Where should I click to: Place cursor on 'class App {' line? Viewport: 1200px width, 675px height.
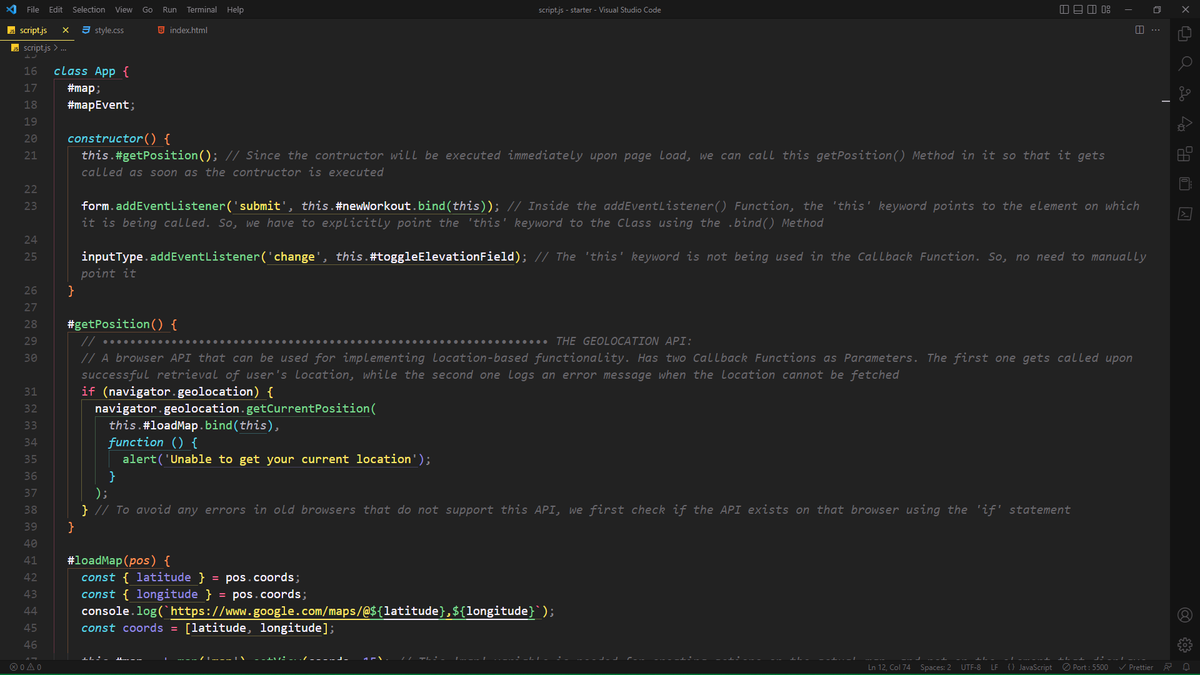91,71
